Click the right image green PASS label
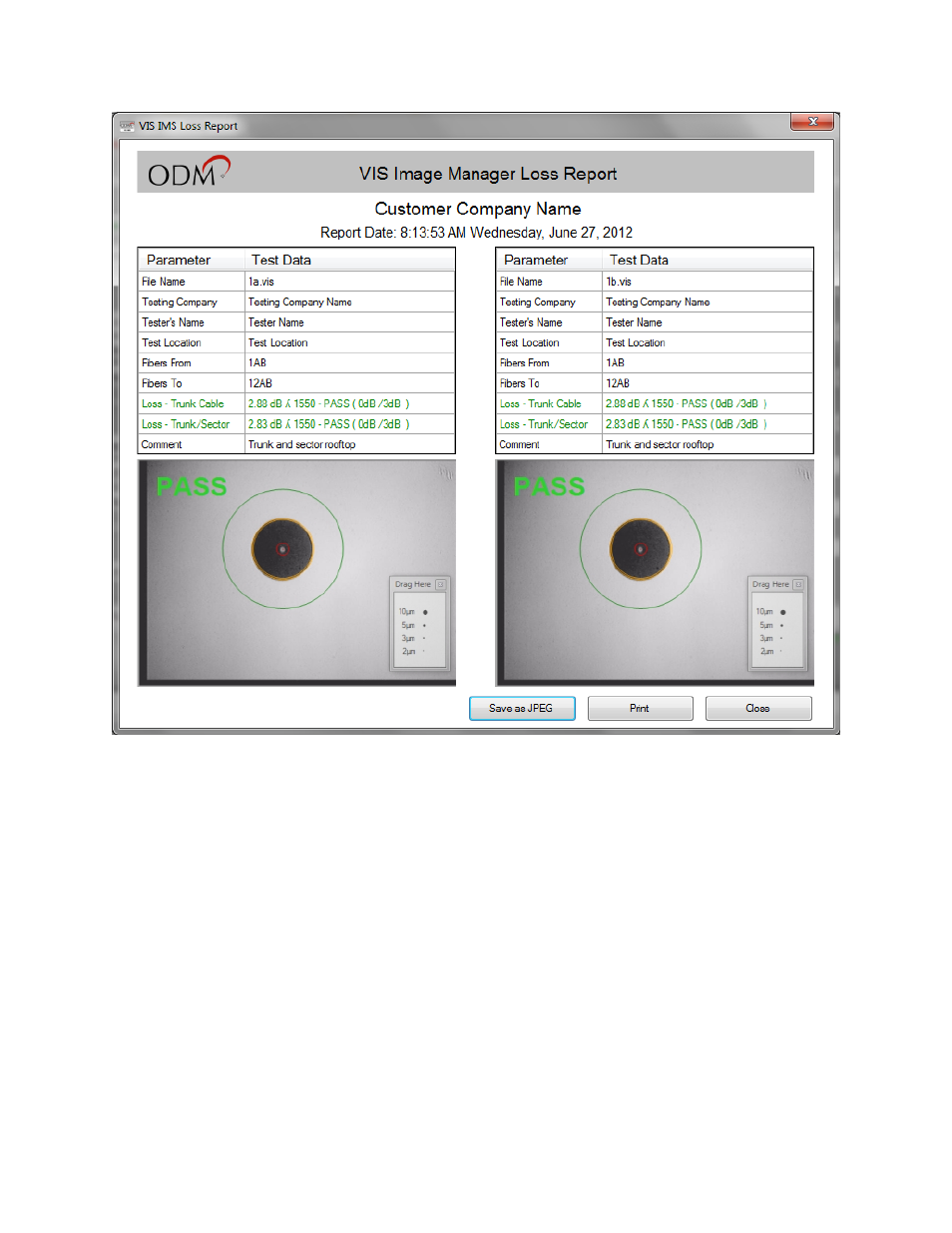 coord(549,486)
